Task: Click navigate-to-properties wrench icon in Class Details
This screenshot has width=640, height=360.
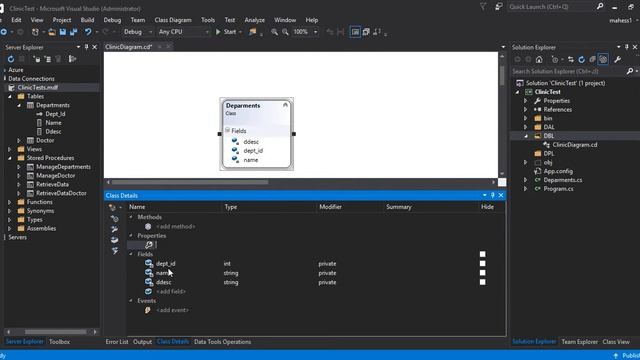Action: 114,229
